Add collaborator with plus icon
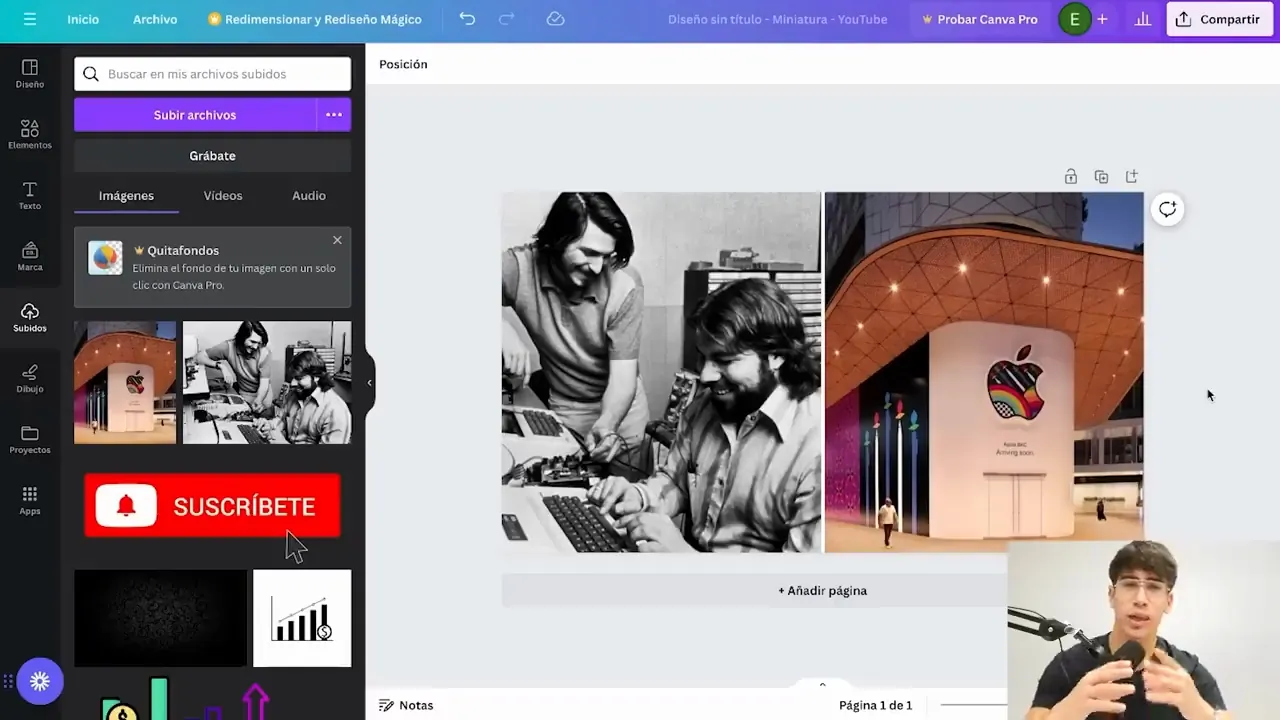Screen dimensions: 1280x720 coord(1102,19)
